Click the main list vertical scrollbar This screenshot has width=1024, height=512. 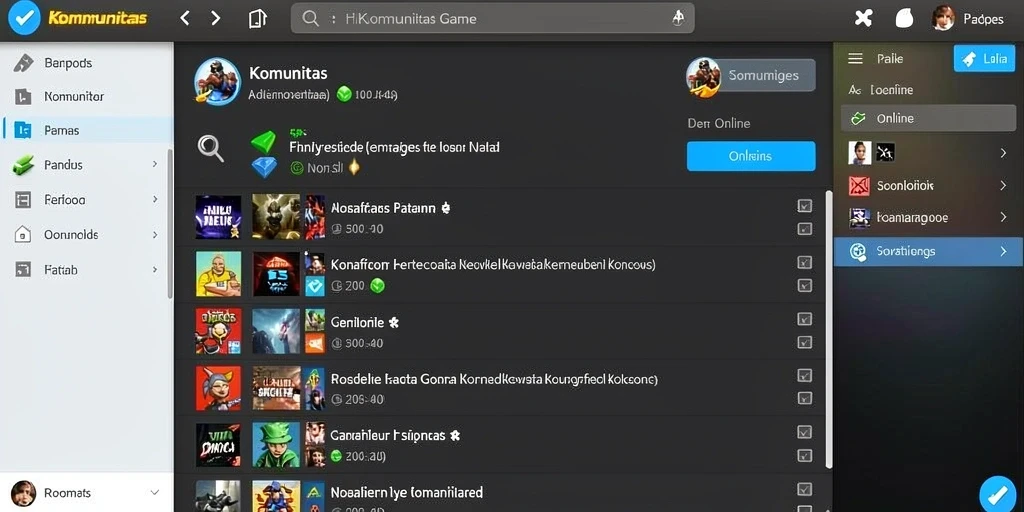[x=829, y=329]
